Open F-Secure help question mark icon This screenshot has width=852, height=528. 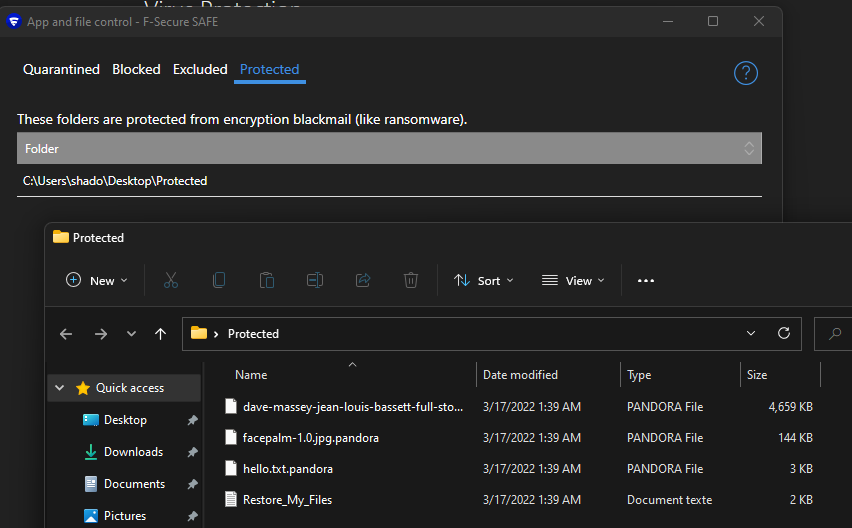click(x=746, y=73)
